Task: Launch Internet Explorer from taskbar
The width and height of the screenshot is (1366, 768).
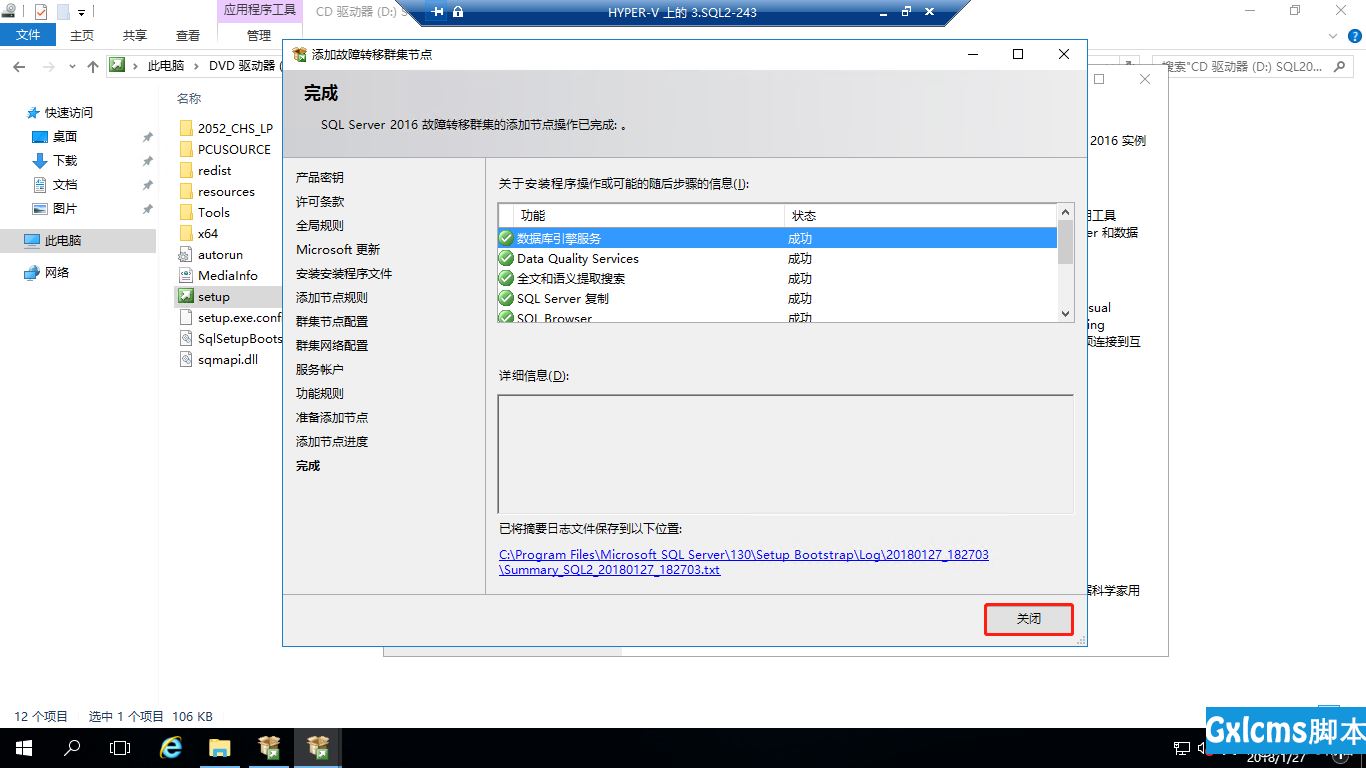Action: click(171, 747)
